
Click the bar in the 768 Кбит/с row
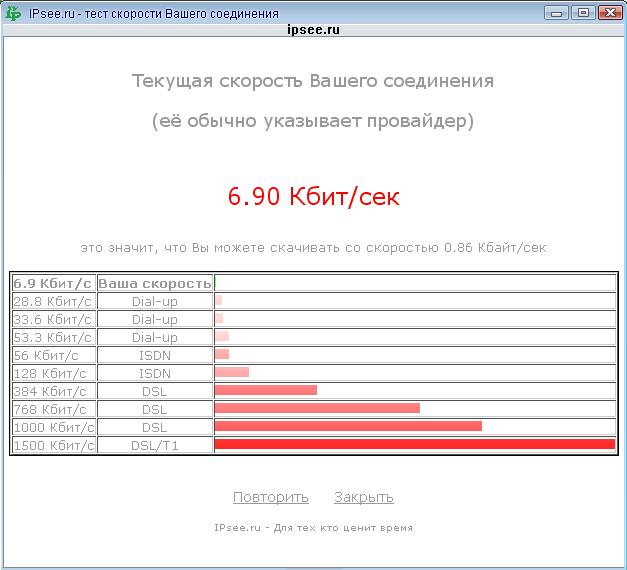point(317,408)
